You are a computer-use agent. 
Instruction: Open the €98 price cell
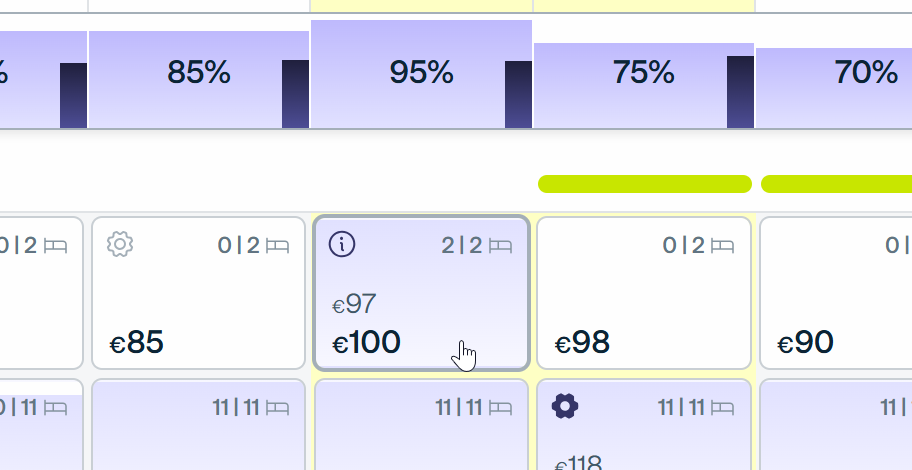[644, 293]
